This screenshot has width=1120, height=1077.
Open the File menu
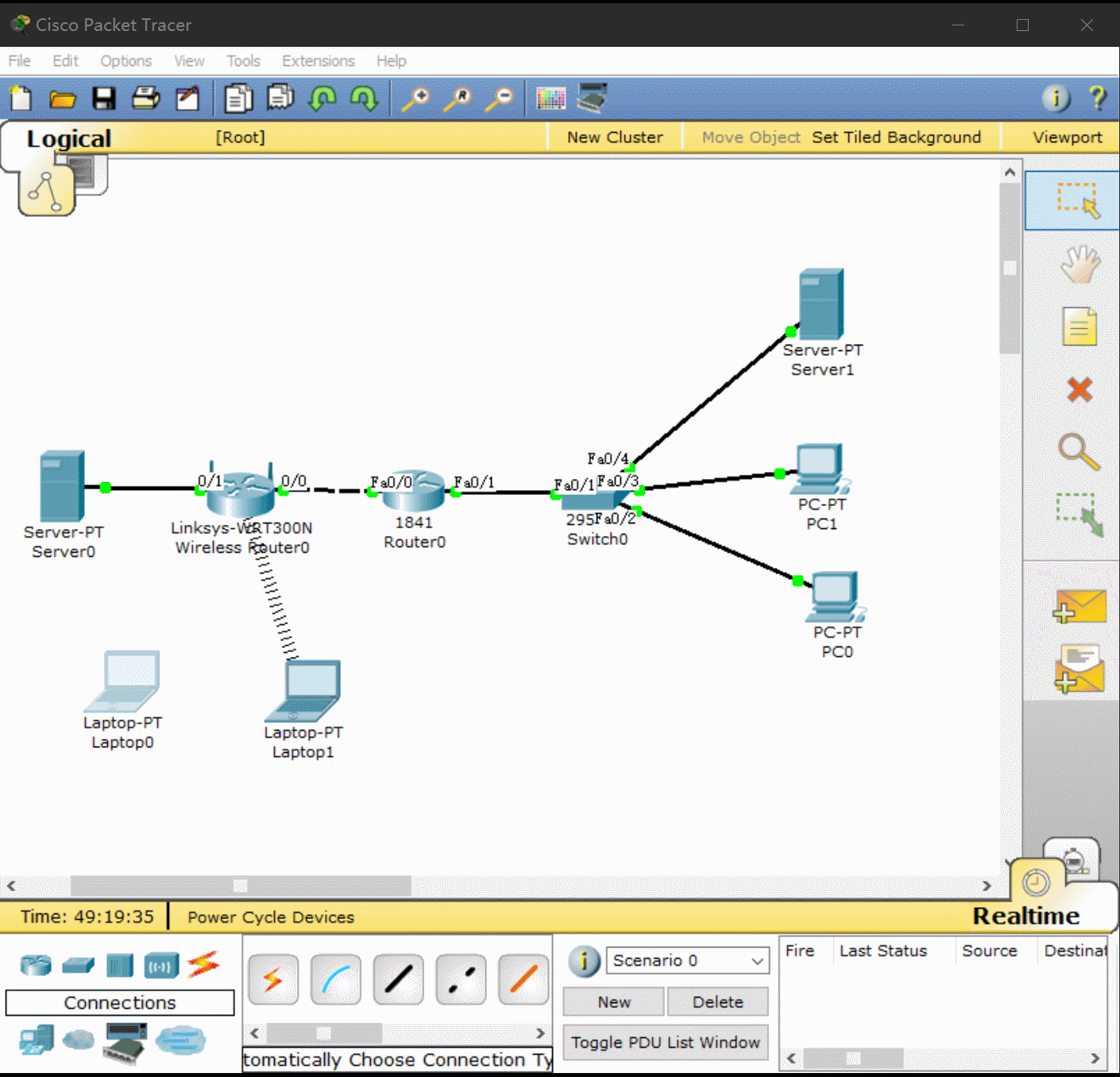[19, 60]
